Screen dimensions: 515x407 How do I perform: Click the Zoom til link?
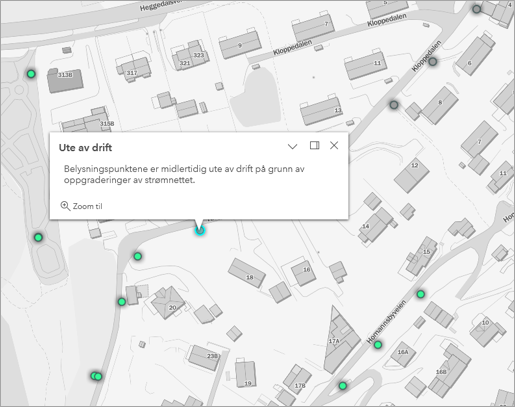pos(87,206)
